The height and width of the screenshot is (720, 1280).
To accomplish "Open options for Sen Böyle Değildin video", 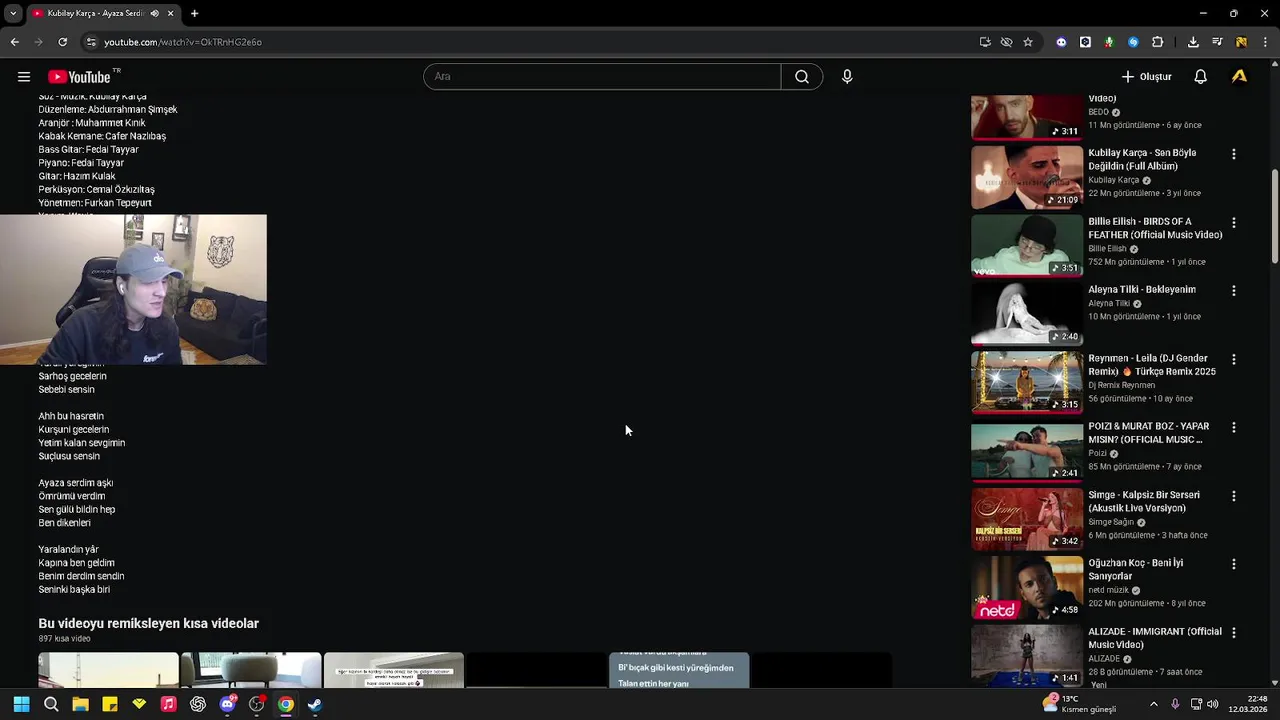I will tap(1233, 154).
